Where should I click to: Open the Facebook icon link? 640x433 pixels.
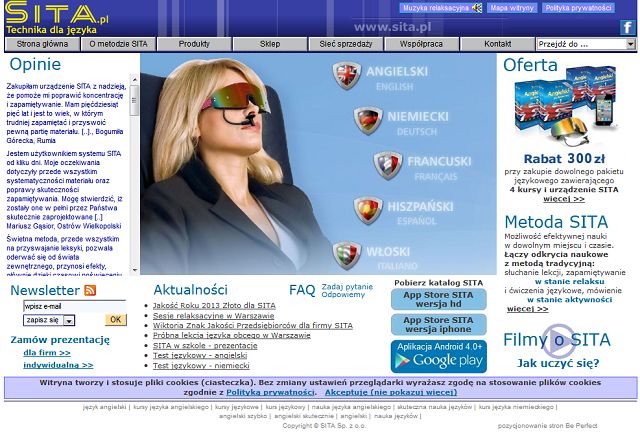628,27
